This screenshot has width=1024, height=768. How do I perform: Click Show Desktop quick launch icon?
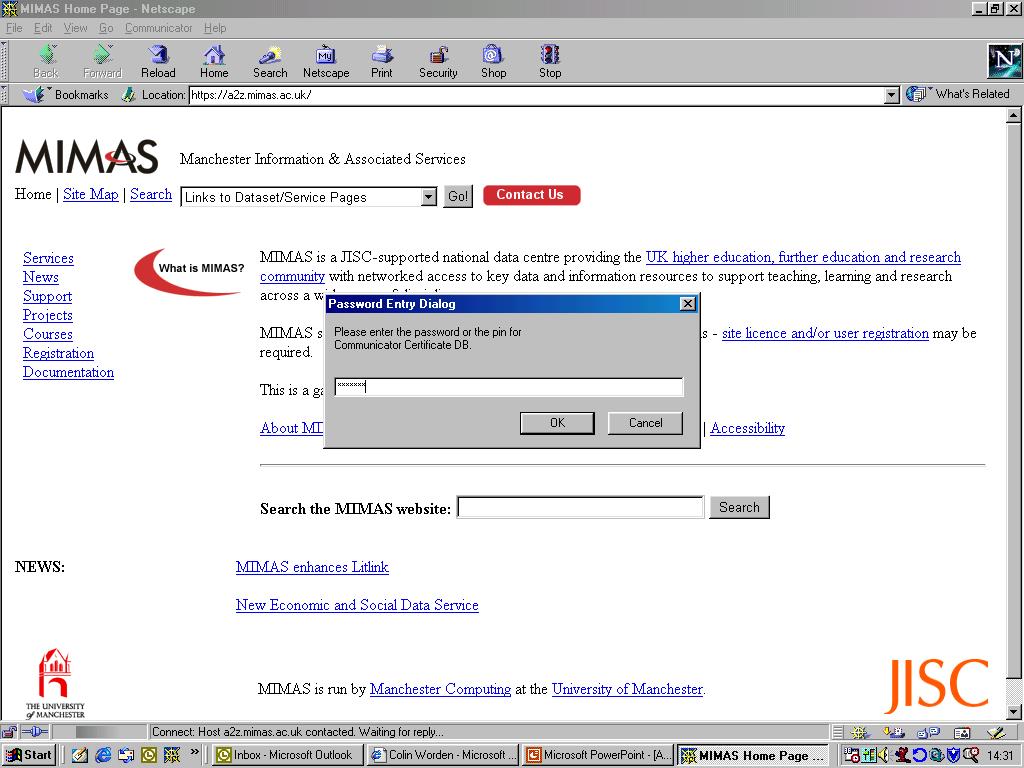tap(80, 755)
